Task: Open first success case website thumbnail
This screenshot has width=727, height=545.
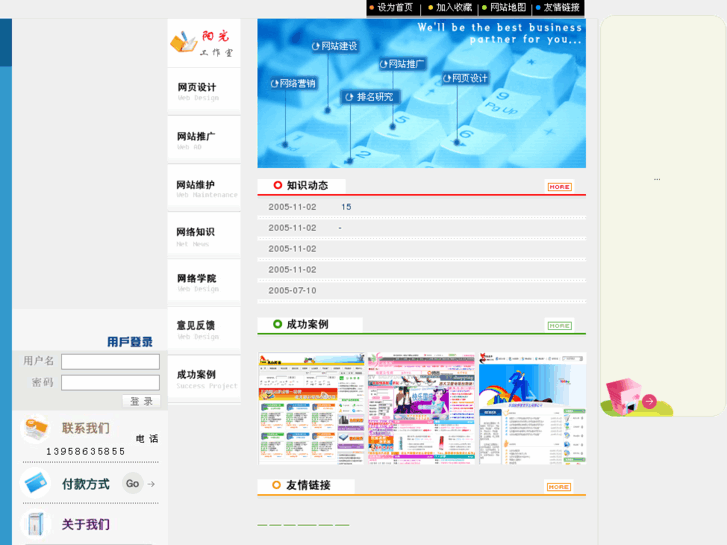Action: 312,409
